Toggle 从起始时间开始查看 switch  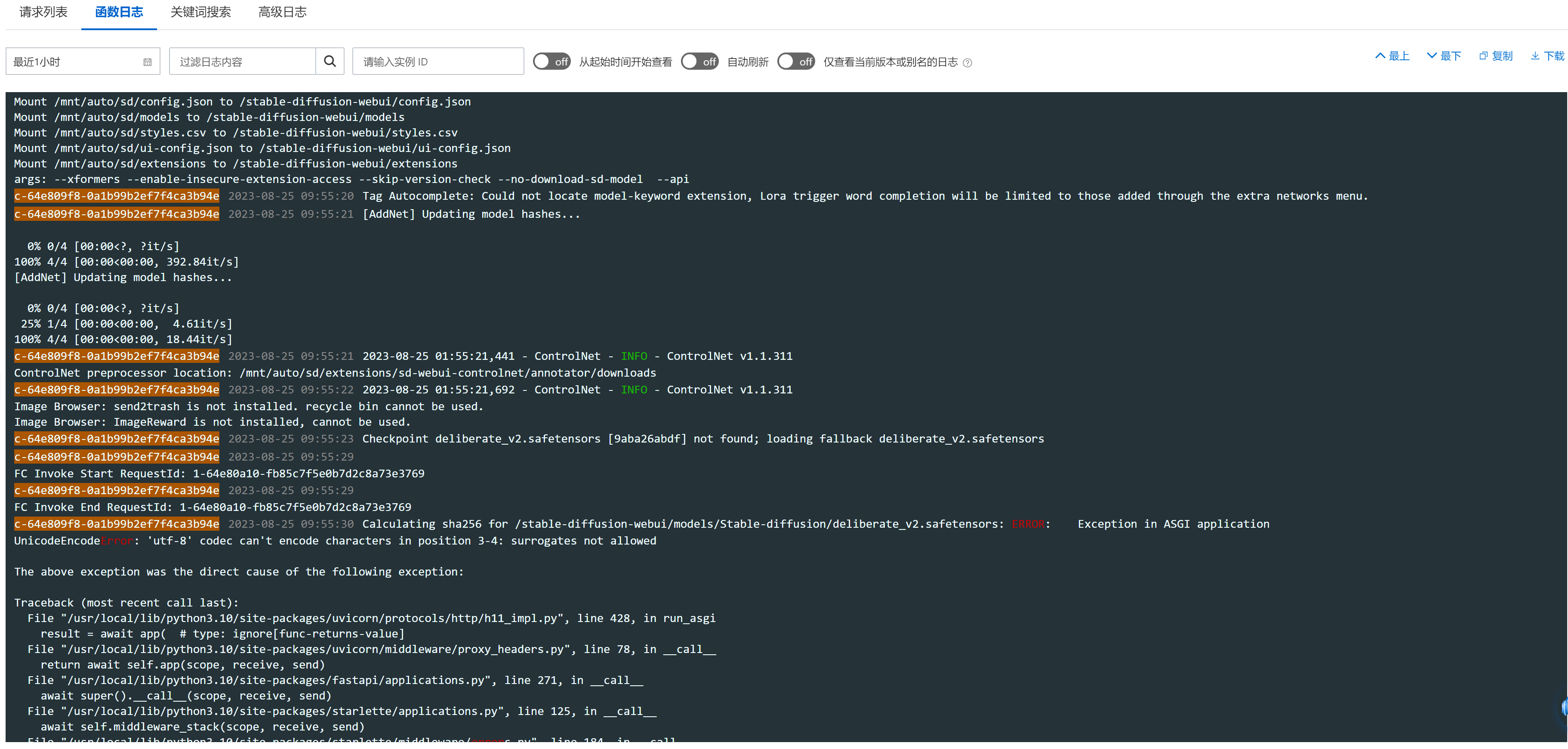[551, 62]
